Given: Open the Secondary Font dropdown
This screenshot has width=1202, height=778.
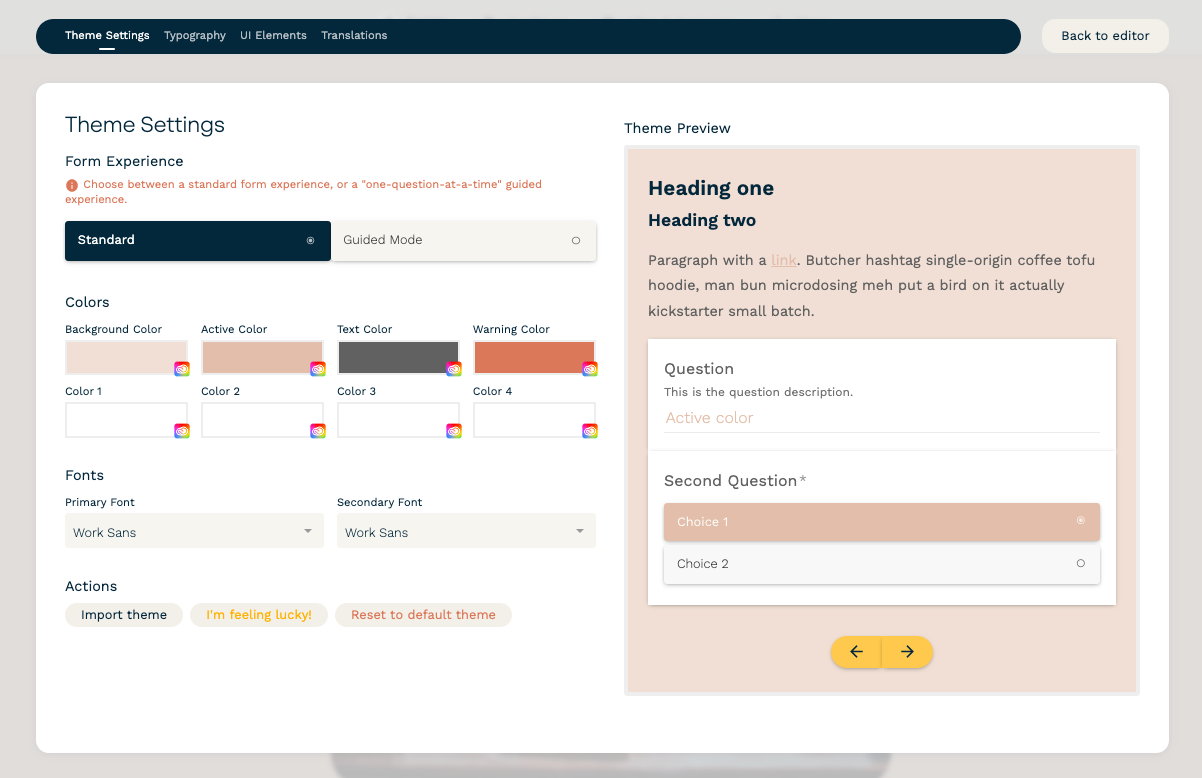Looking at the screenshot, I should click(466, 531).
